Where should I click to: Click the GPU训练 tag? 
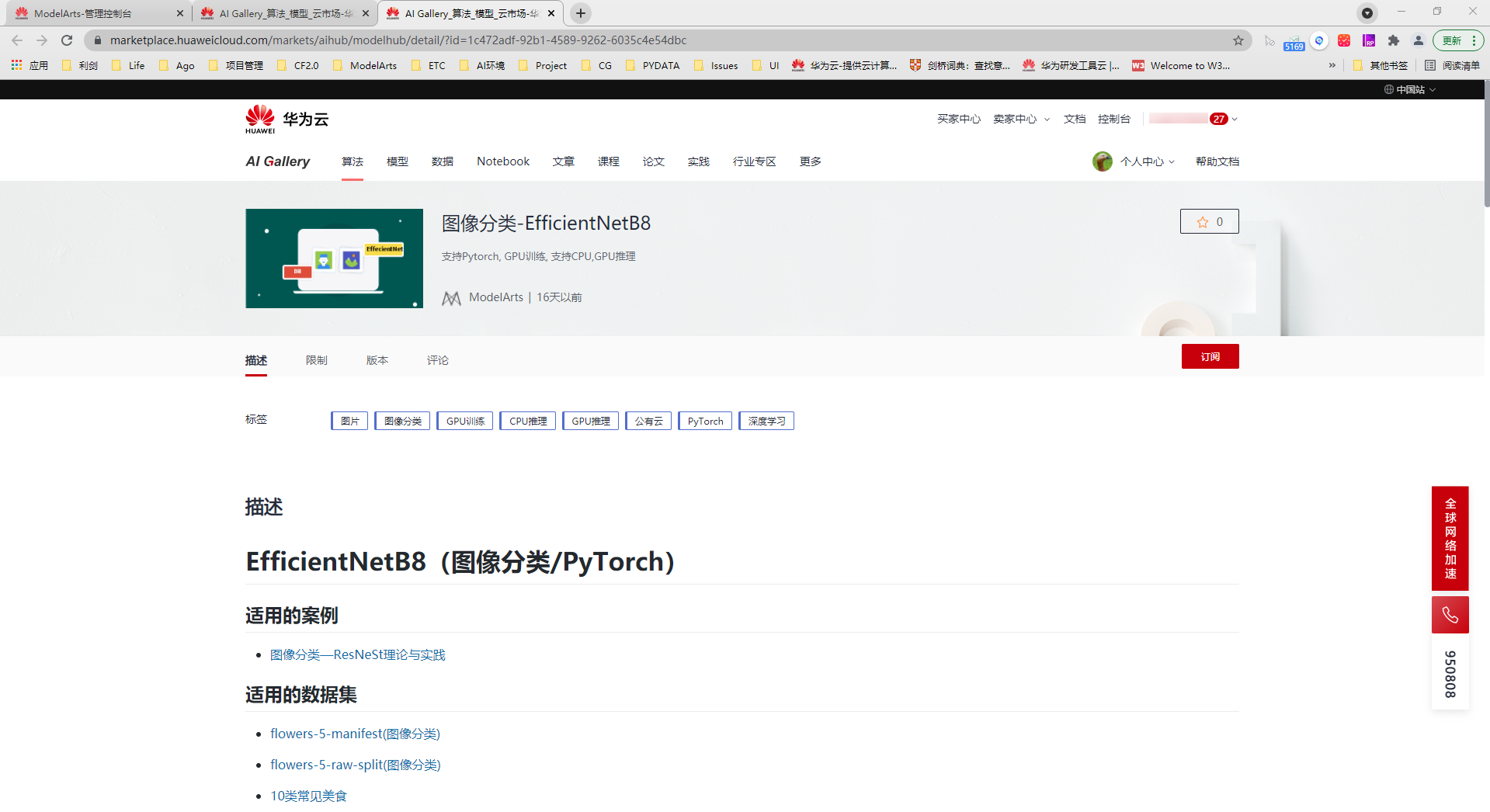(x=465, y=421)
